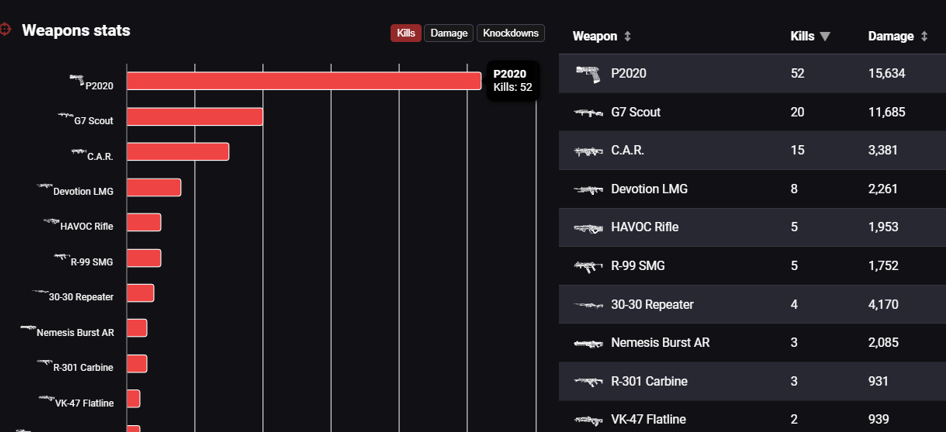
Task: Click G7 Scout name in table
Action: point(636,112)
